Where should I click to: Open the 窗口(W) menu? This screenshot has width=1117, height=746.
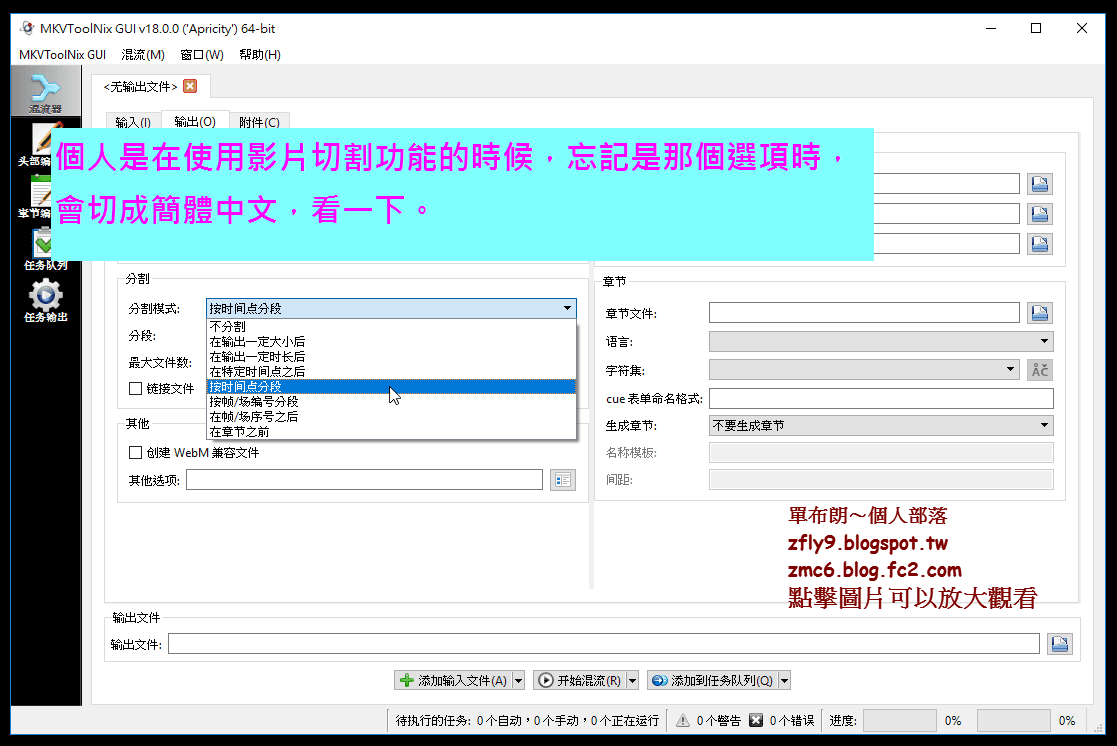coord(202,55)
